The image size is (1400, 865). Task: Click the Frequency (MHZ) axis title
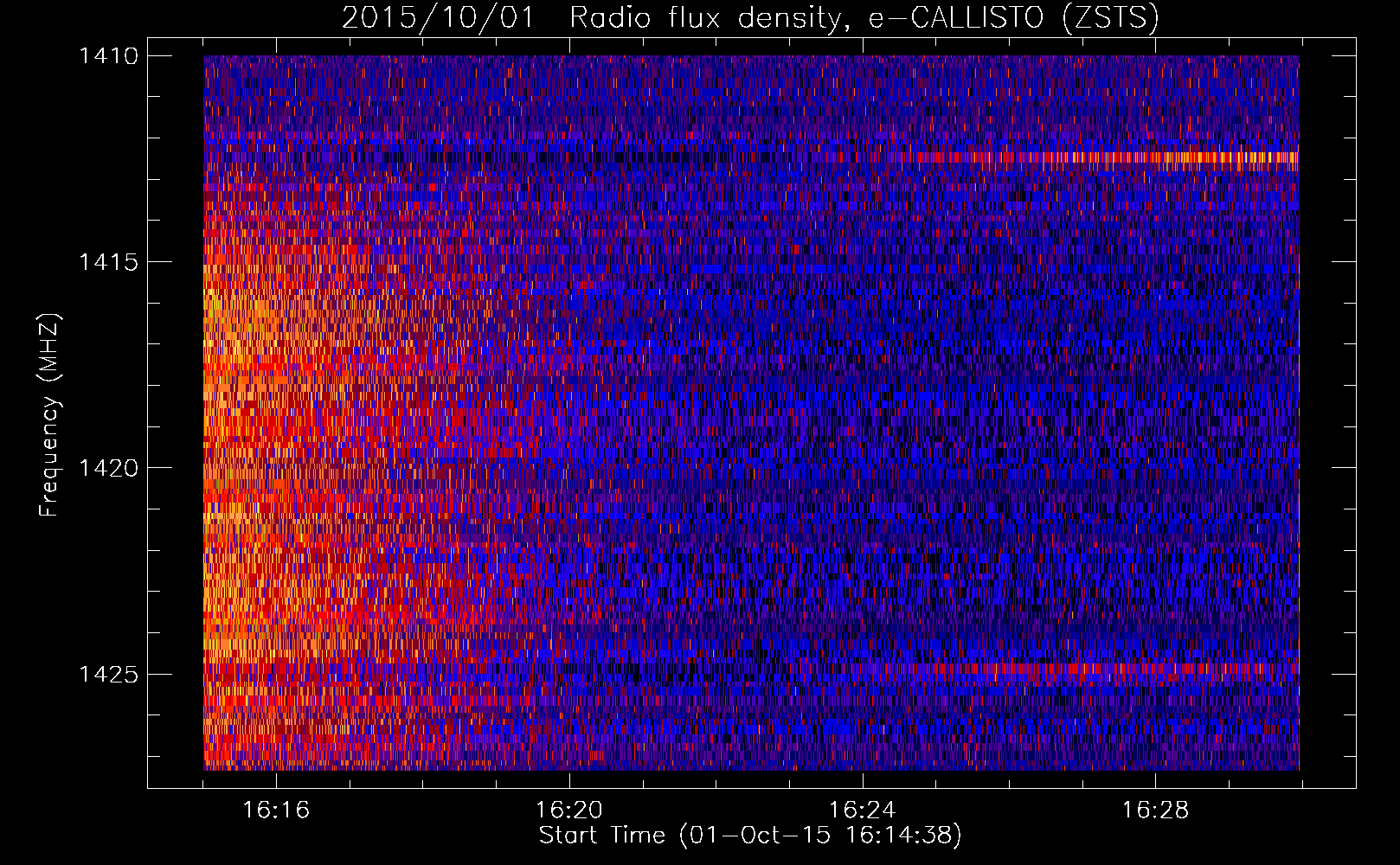pyautogui.click(x=49, y=415)
